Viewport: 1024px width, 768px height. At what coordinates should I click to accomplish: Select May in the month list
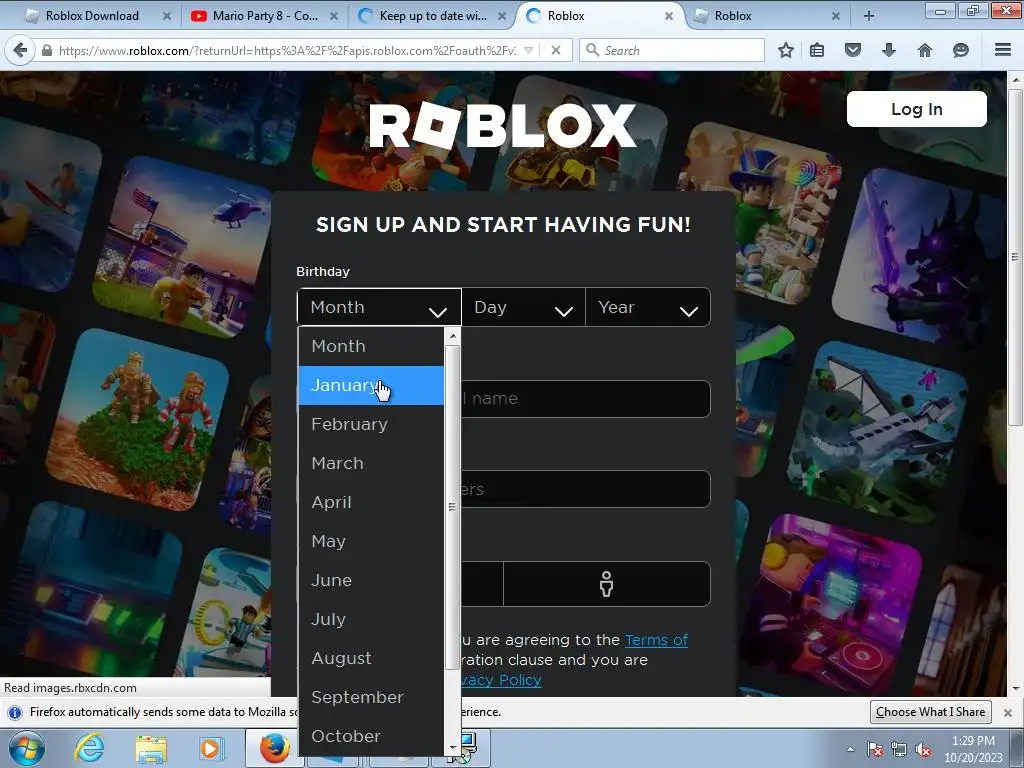tap(371, 541)
